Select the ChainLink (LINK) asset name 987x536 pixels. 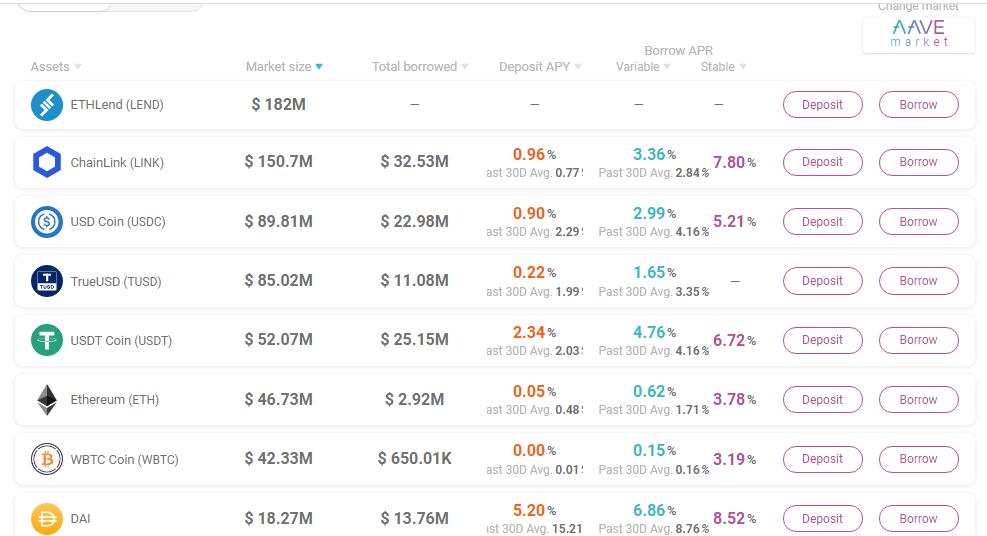(117, 162)
